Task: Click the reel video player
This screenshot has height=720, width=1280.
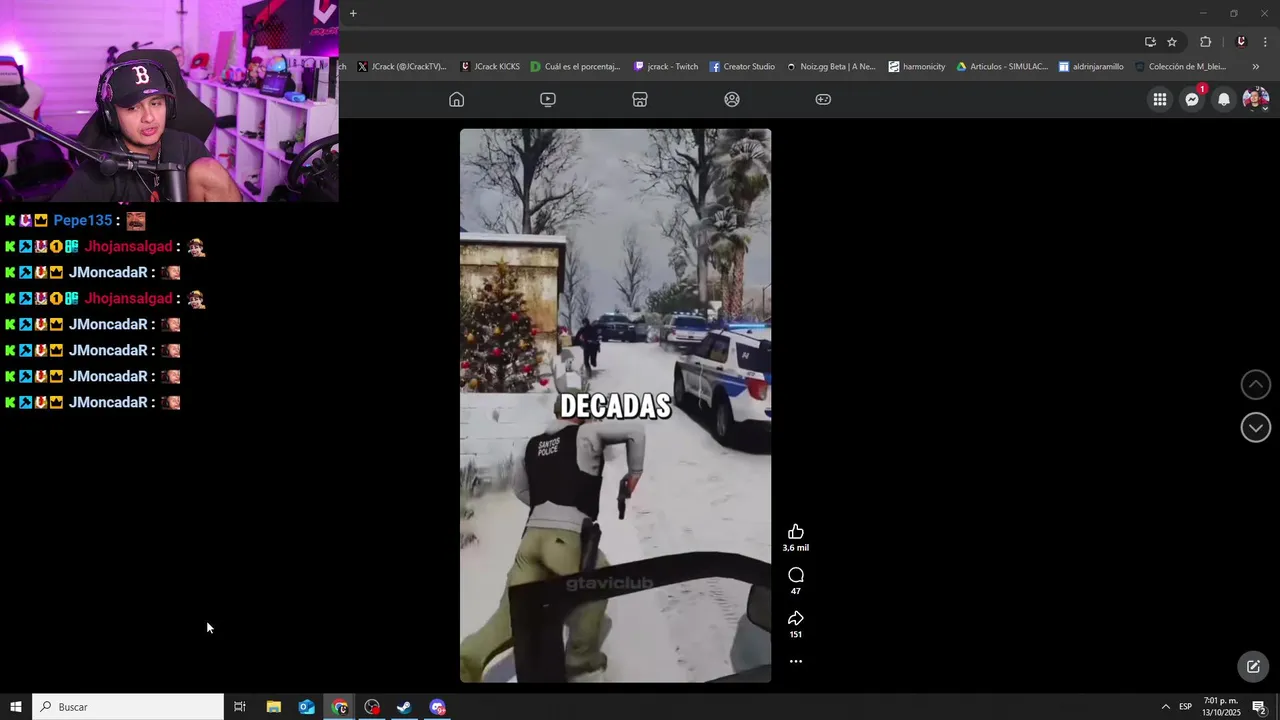Action: [x=615, y=405]
